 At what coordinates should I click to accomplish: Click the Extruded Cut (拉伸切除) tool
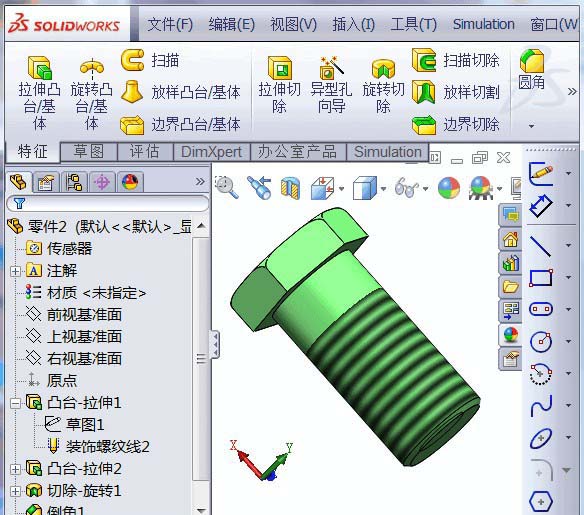pyautogui.click(x=279, y=85)
